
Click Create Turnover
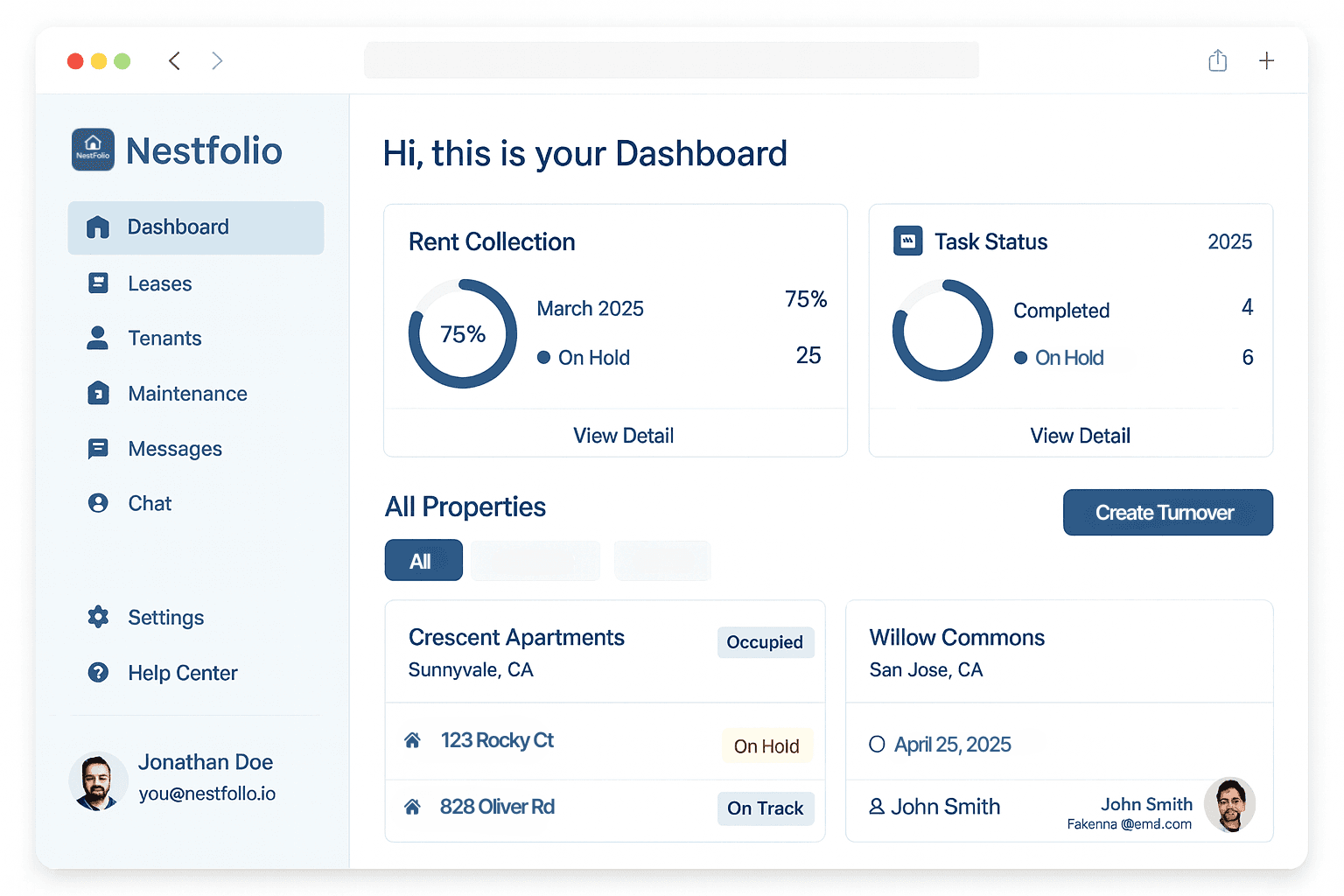coord(1167,512)
